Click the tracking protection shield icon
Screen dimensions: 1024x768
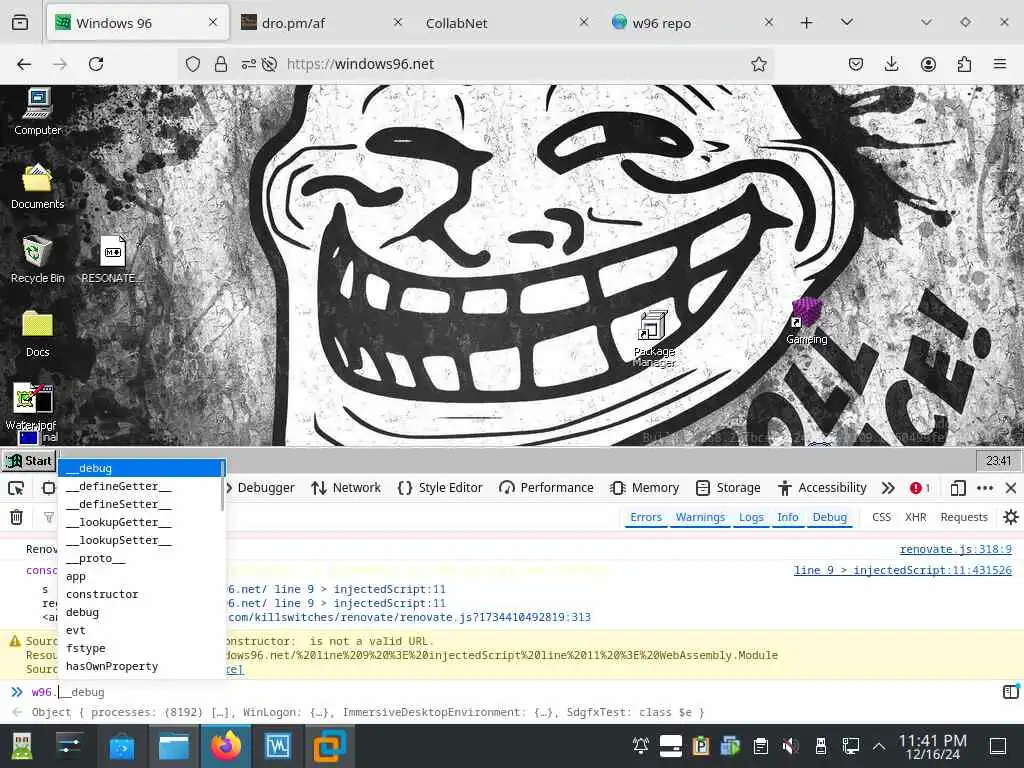(x=193, y=64)
